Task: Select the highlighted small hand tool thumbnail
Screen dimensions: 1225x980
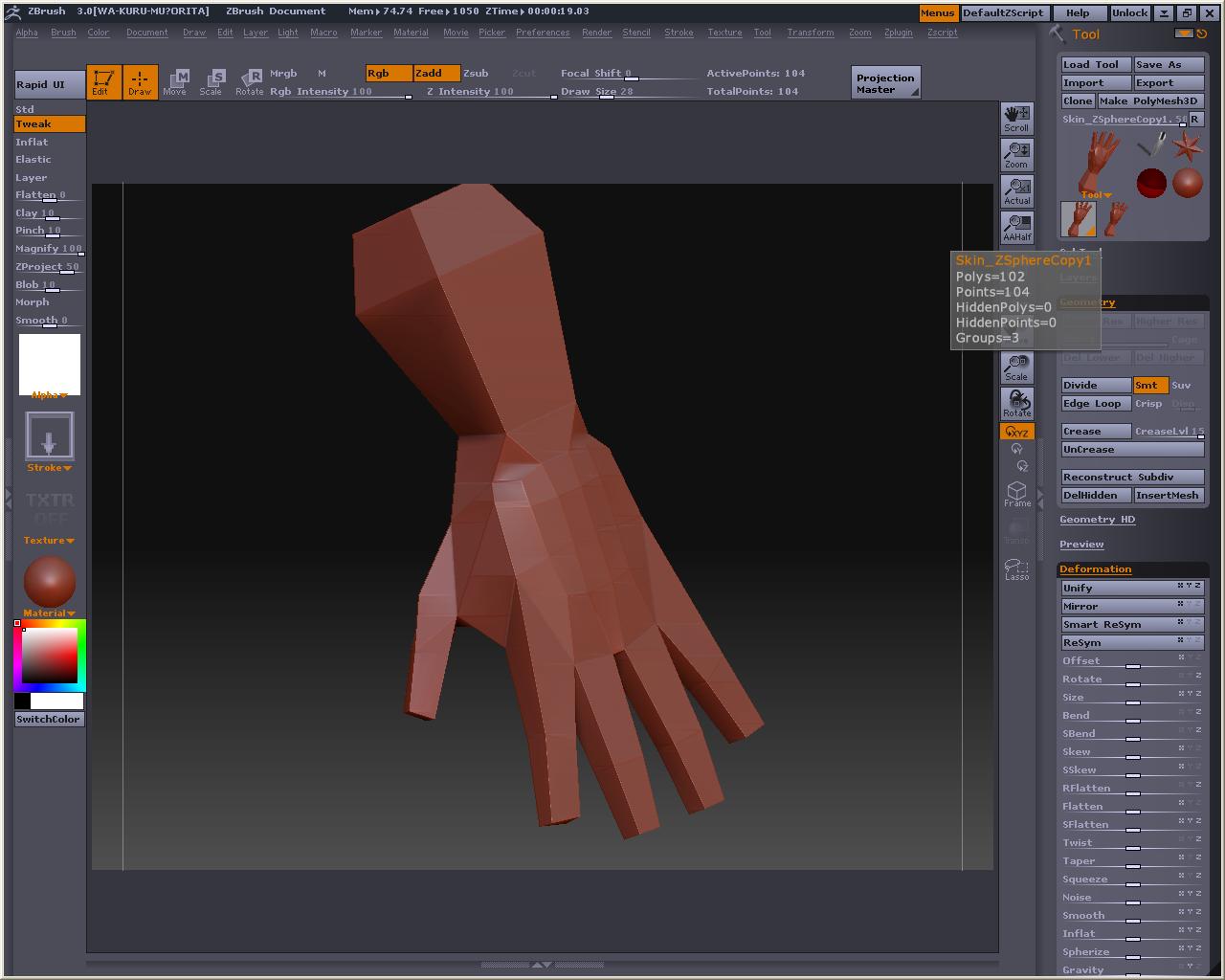Action: point(1079,219)
